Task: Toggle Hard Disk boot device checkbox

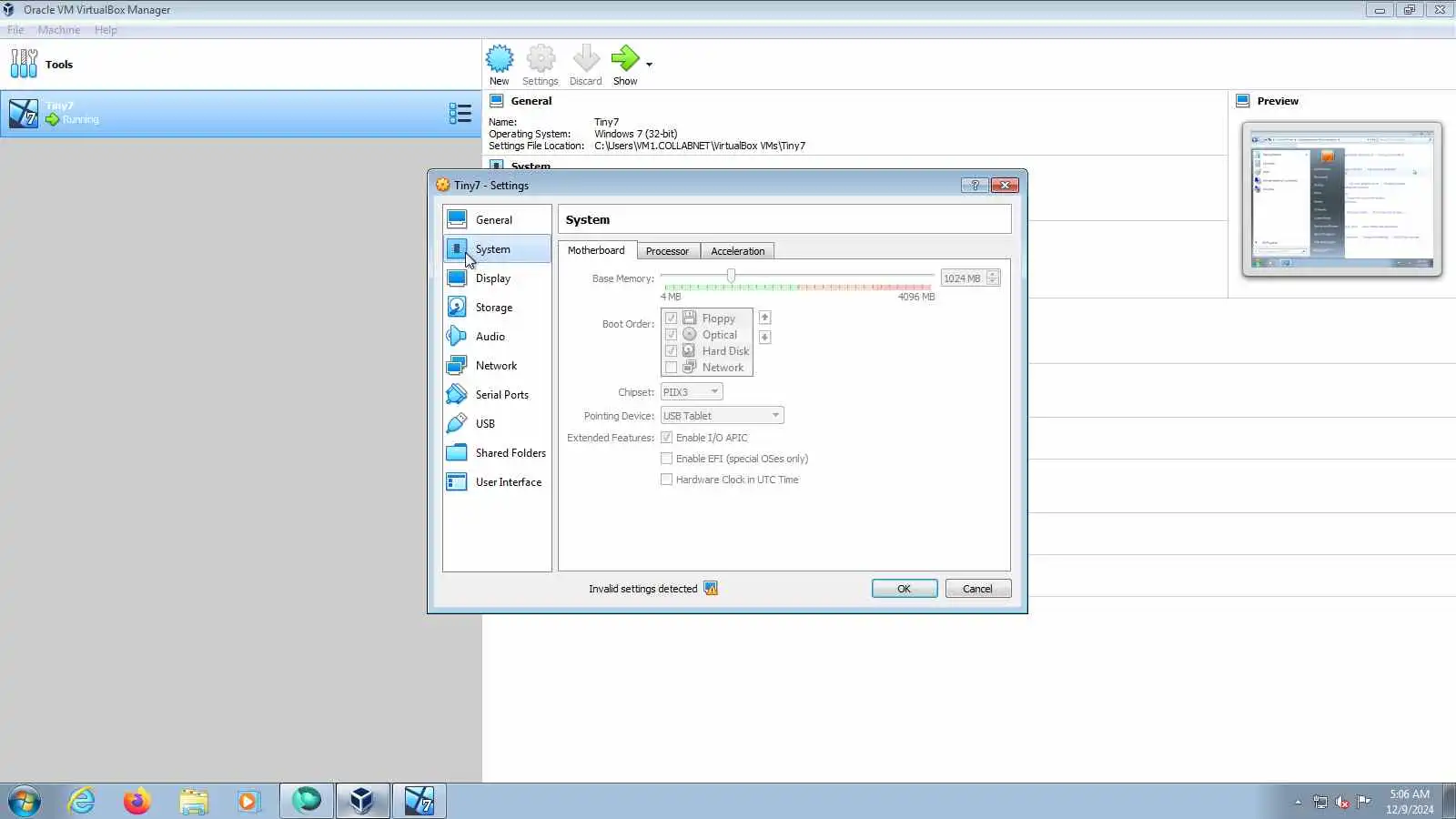Action: pos(671,351)
